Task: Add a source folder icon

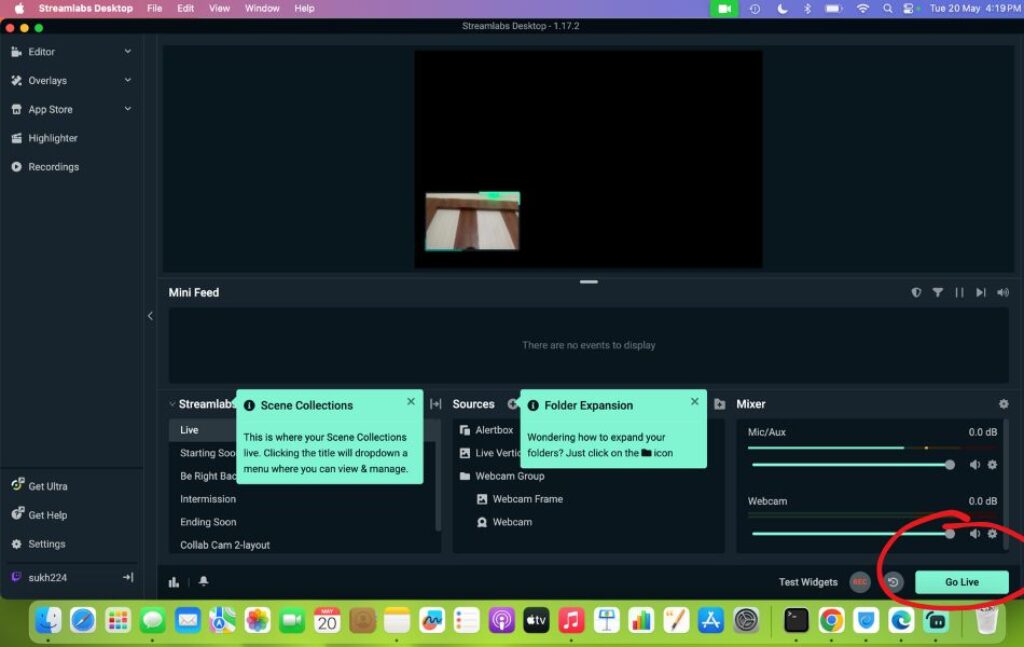Action: coord(720,404)
